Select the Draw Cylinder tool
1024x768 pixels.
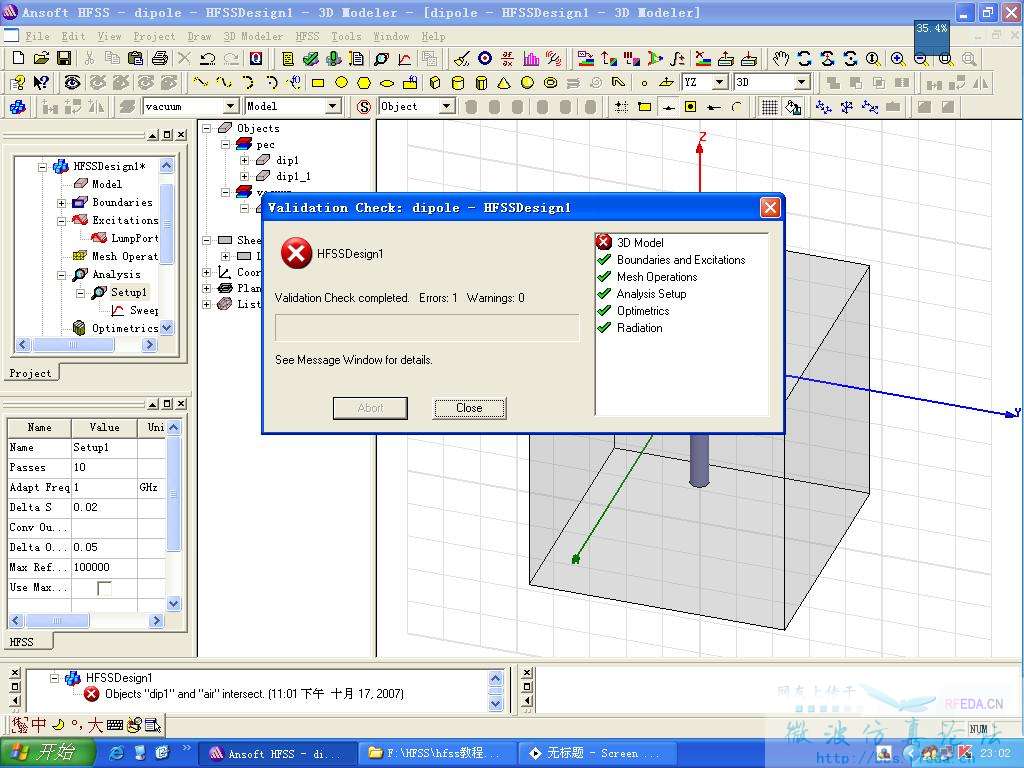(458, 82)
